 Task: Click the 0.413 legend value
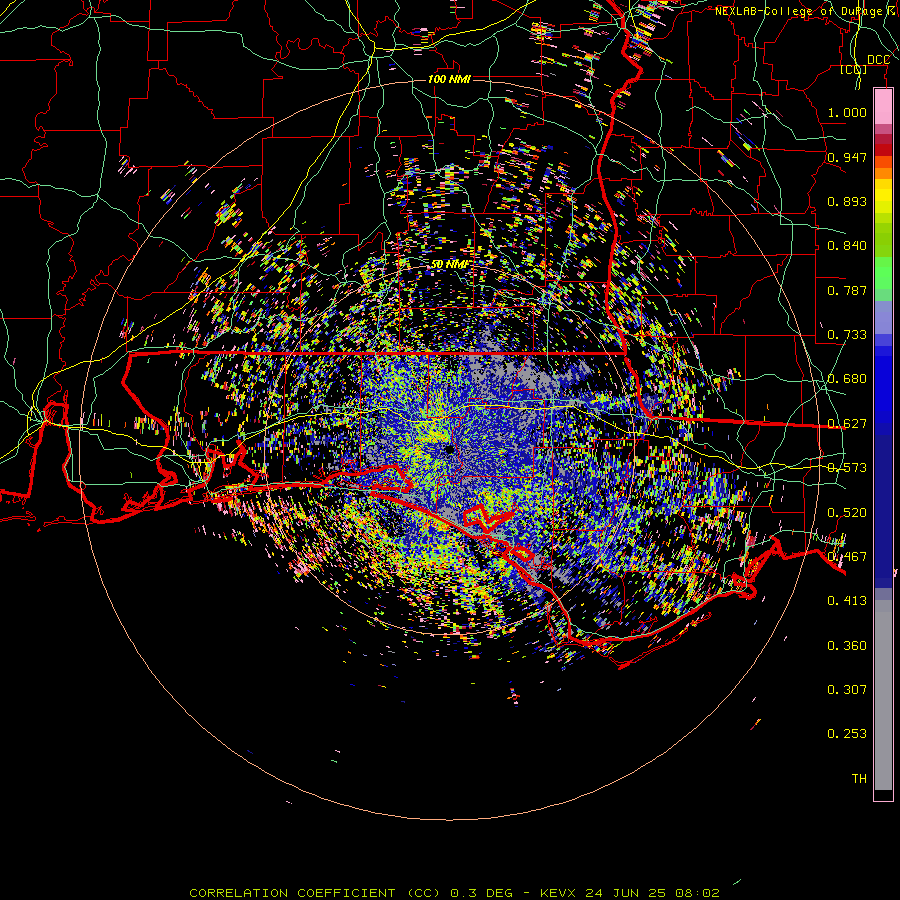[847, 601]
